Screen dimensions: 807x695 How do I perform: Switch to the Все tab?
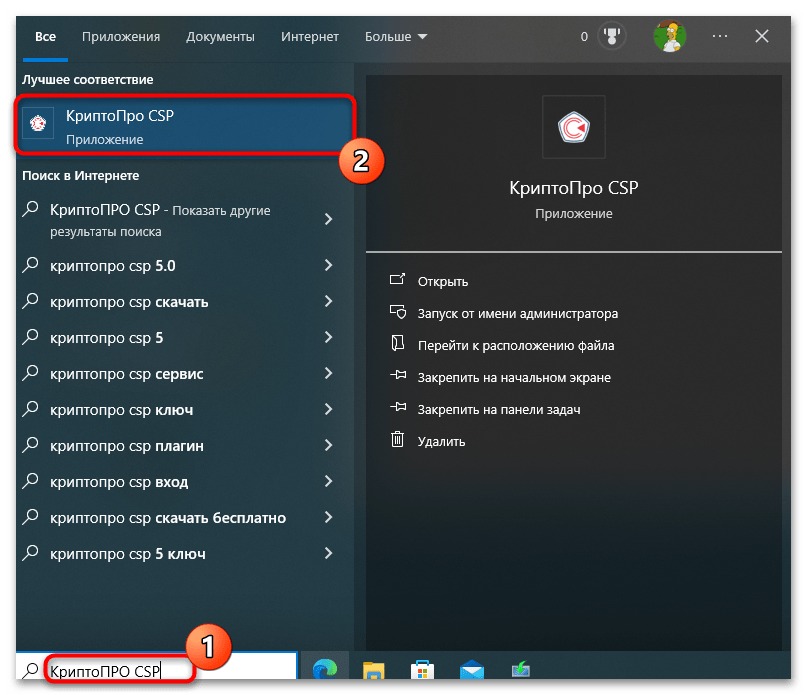click(45, 37)
